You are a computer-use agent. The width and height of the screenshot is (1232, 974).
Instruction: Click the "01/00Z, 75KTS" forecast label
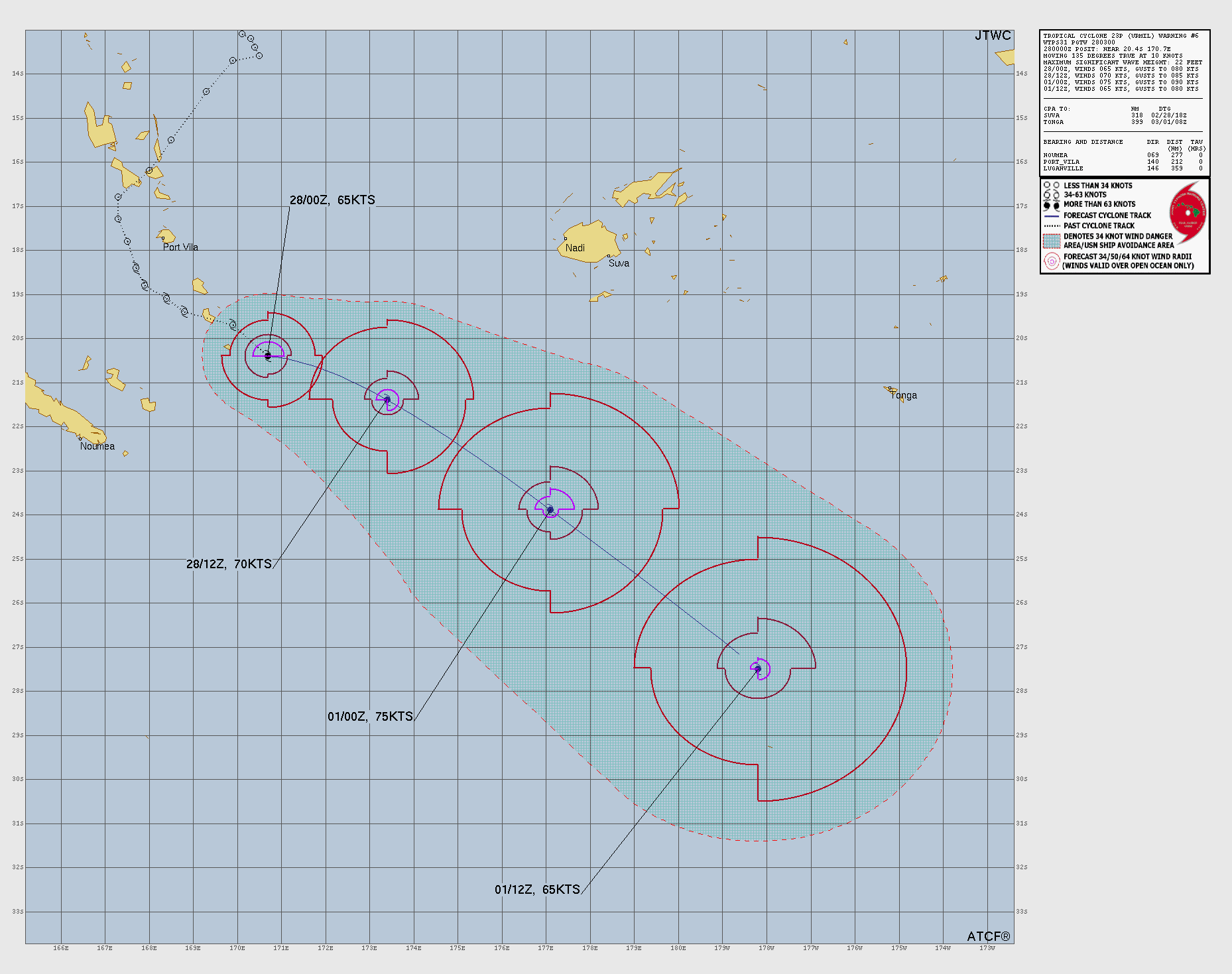pos(370,717)
